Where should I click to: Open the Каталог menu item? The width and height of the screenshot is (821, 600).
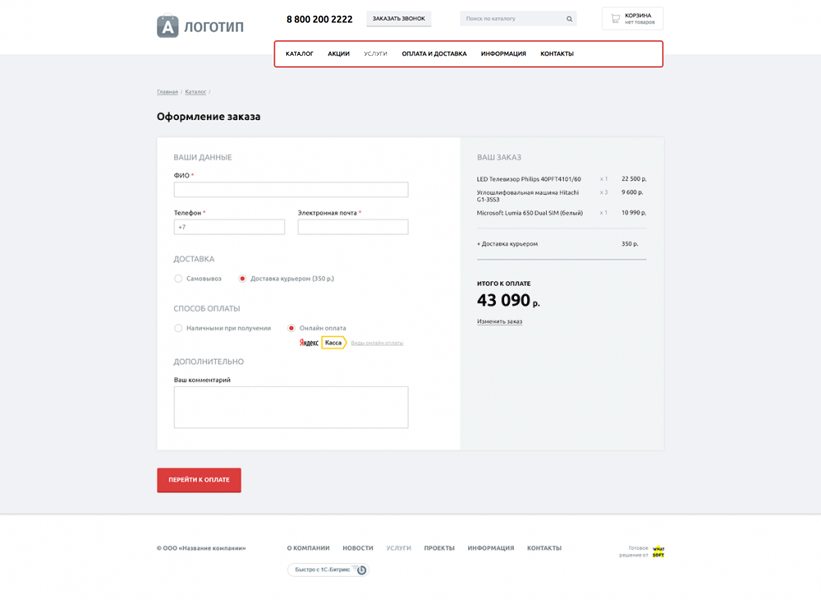coord(299,54)
